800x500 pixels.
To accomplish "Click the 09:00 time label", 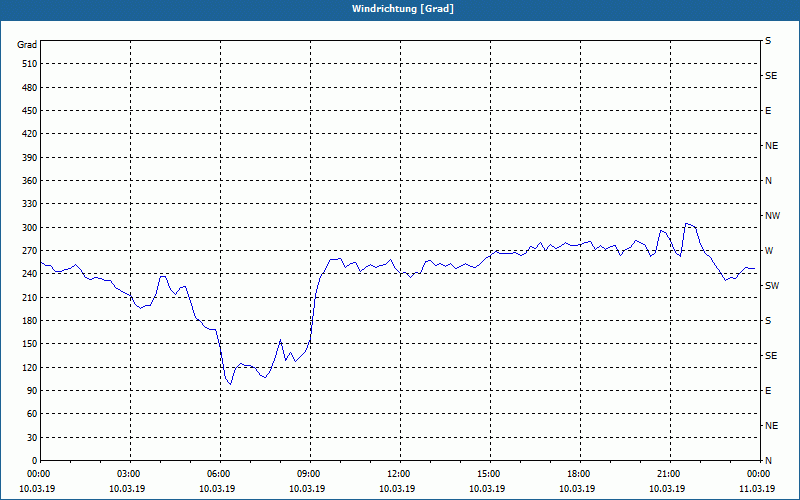I will tap(310, 473).
